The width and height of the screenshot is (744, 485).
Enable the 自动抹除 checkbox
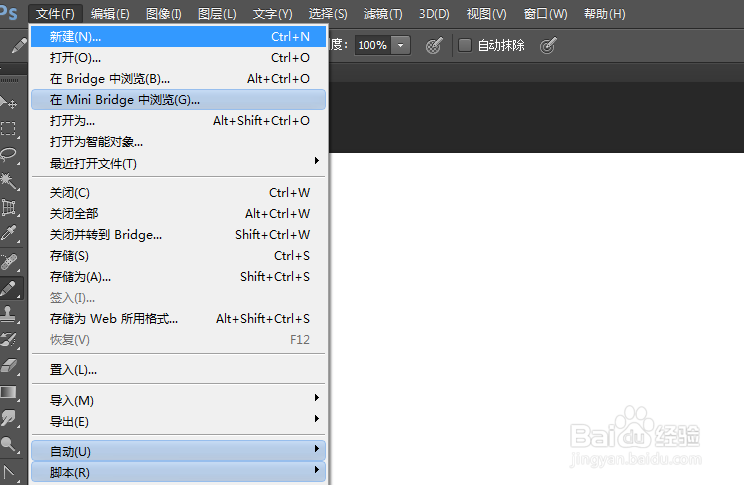[x=465, y=45]
